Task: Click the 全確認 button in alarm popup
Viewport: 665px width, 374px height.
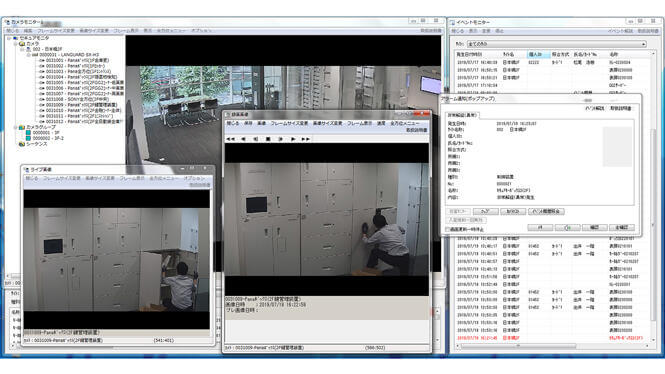Action: (621, 228)
